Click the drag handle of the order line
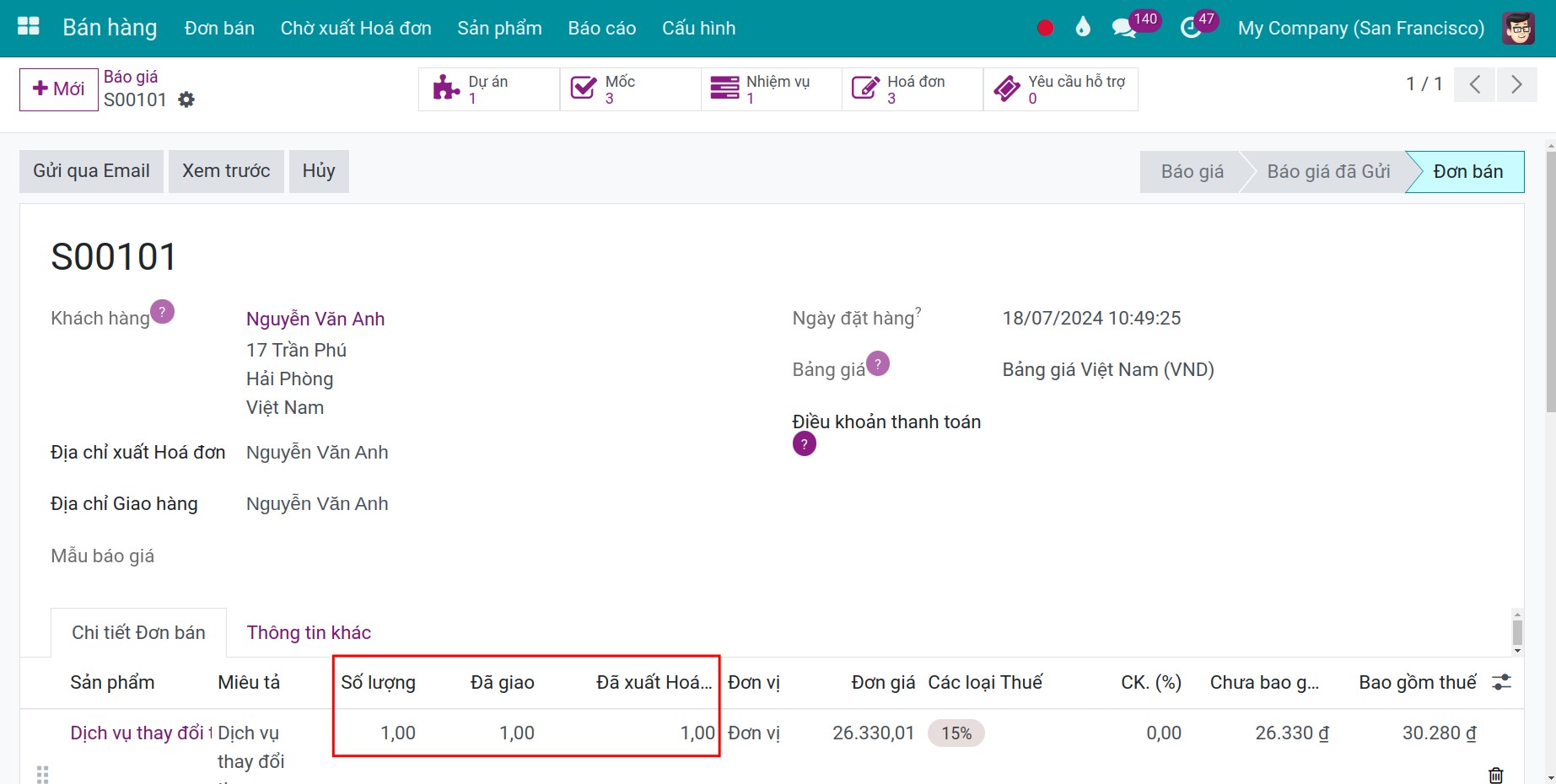The width and height of the screenshot is (1556, 784). point(43,773)
